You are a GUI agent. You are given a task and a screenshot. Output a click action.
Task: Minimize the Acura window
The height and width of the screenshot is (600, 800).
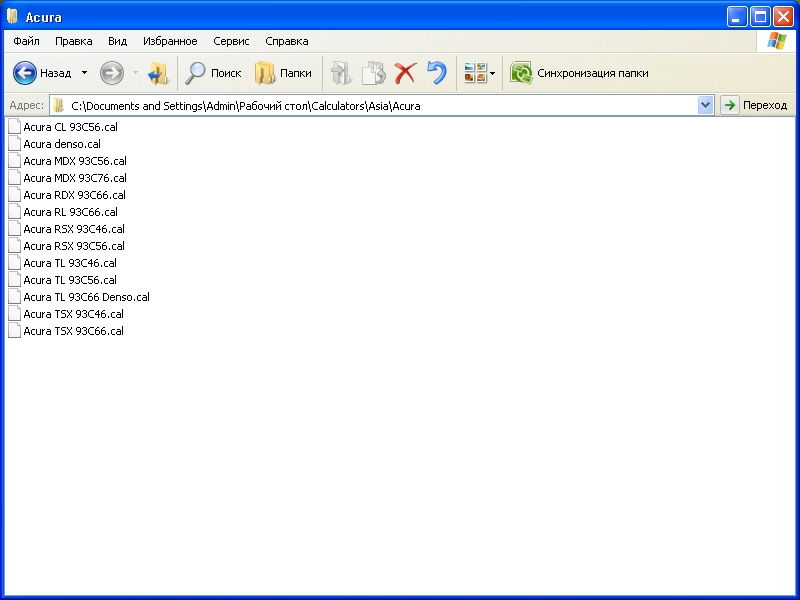point(737,17)
